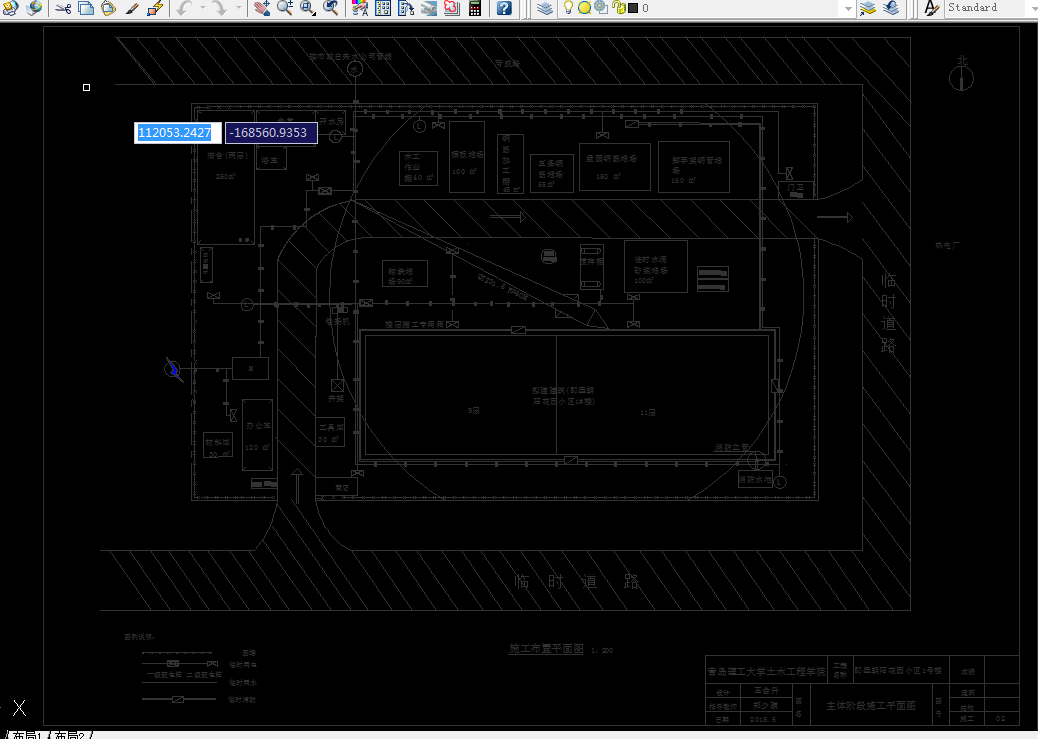Click the Help question mark icon
This screenshot has height=739, width=1038.
[504, 8]
